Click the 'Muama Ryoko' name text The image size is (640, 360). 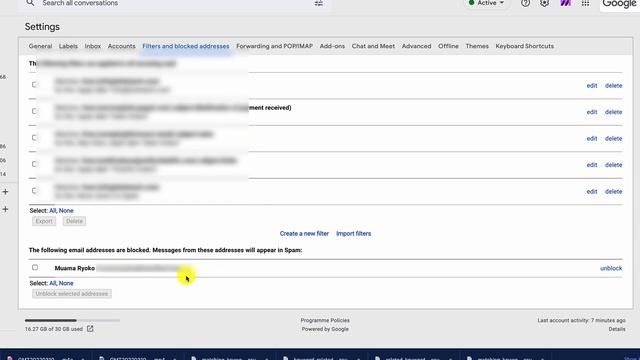[75, 268]
